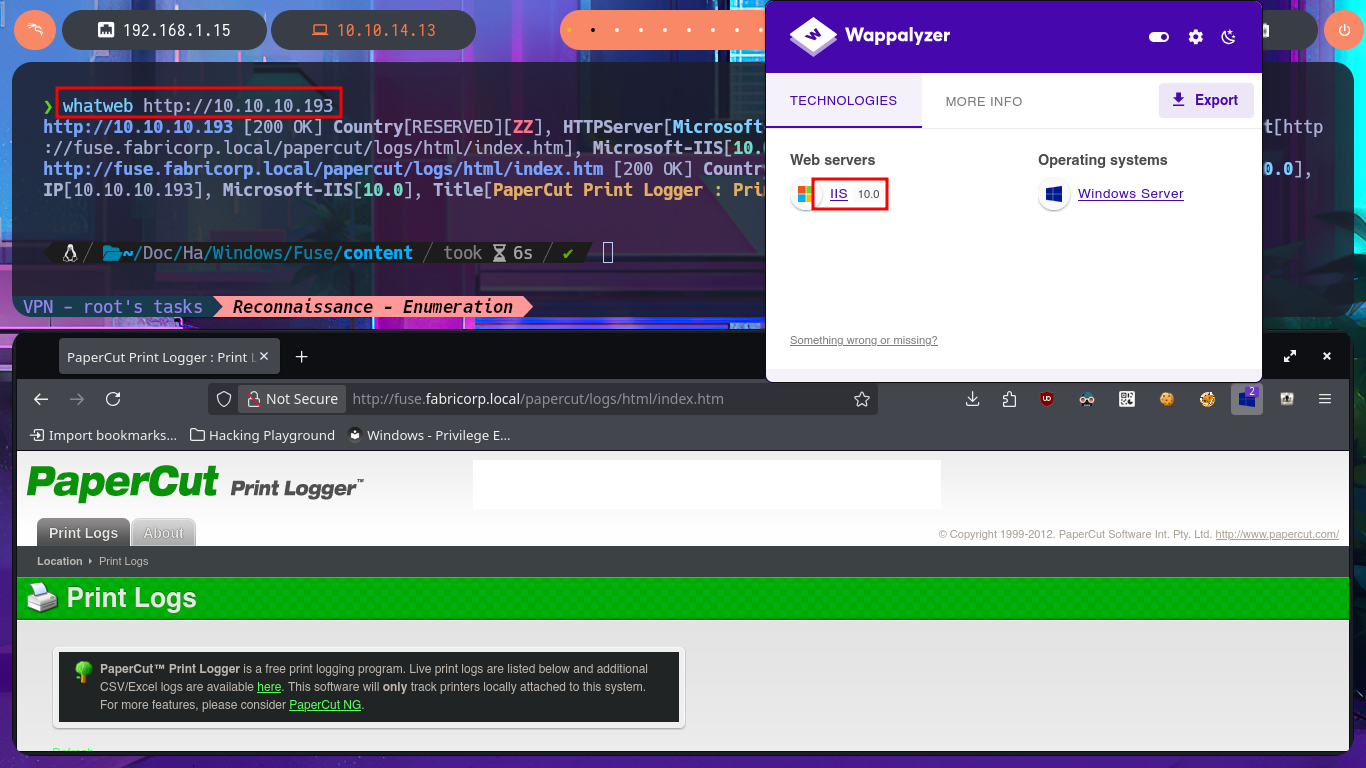This screenshot has height=768, width=1366.
Task: Select the TECHNOLOGIES tab
Action: (x=843, y=101)
